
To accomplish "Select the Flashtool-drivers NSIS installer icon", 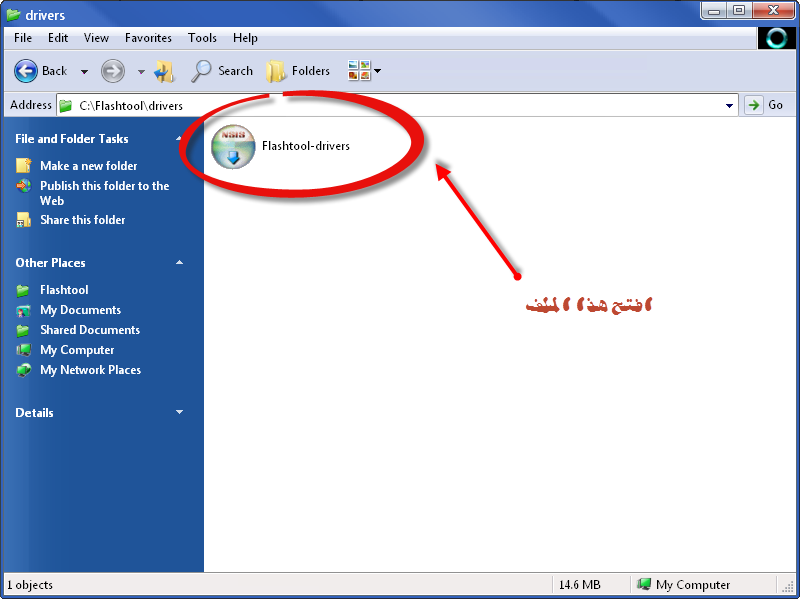I will [x=233, y=146].
